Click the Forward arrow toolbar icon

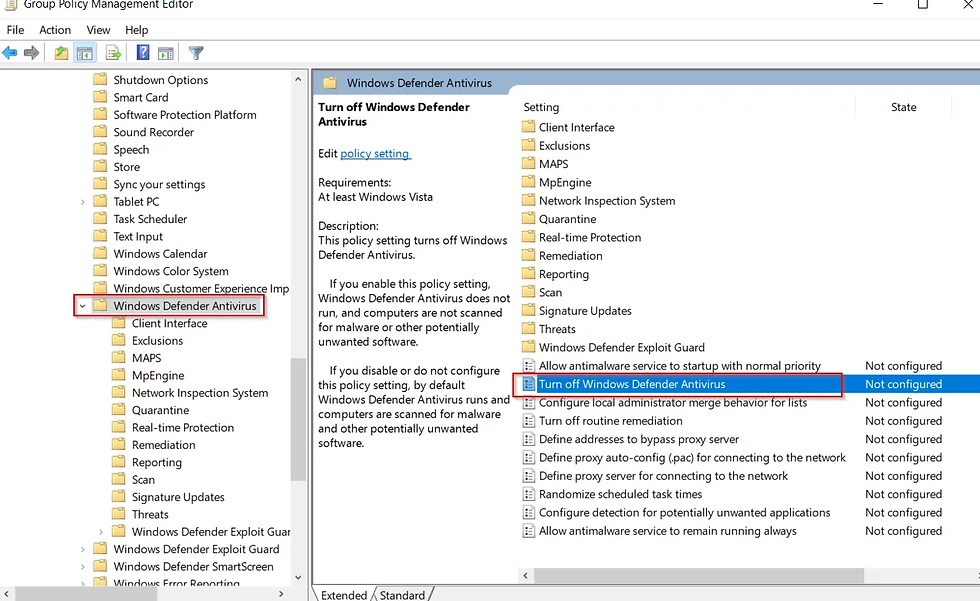tap(31, 53)
